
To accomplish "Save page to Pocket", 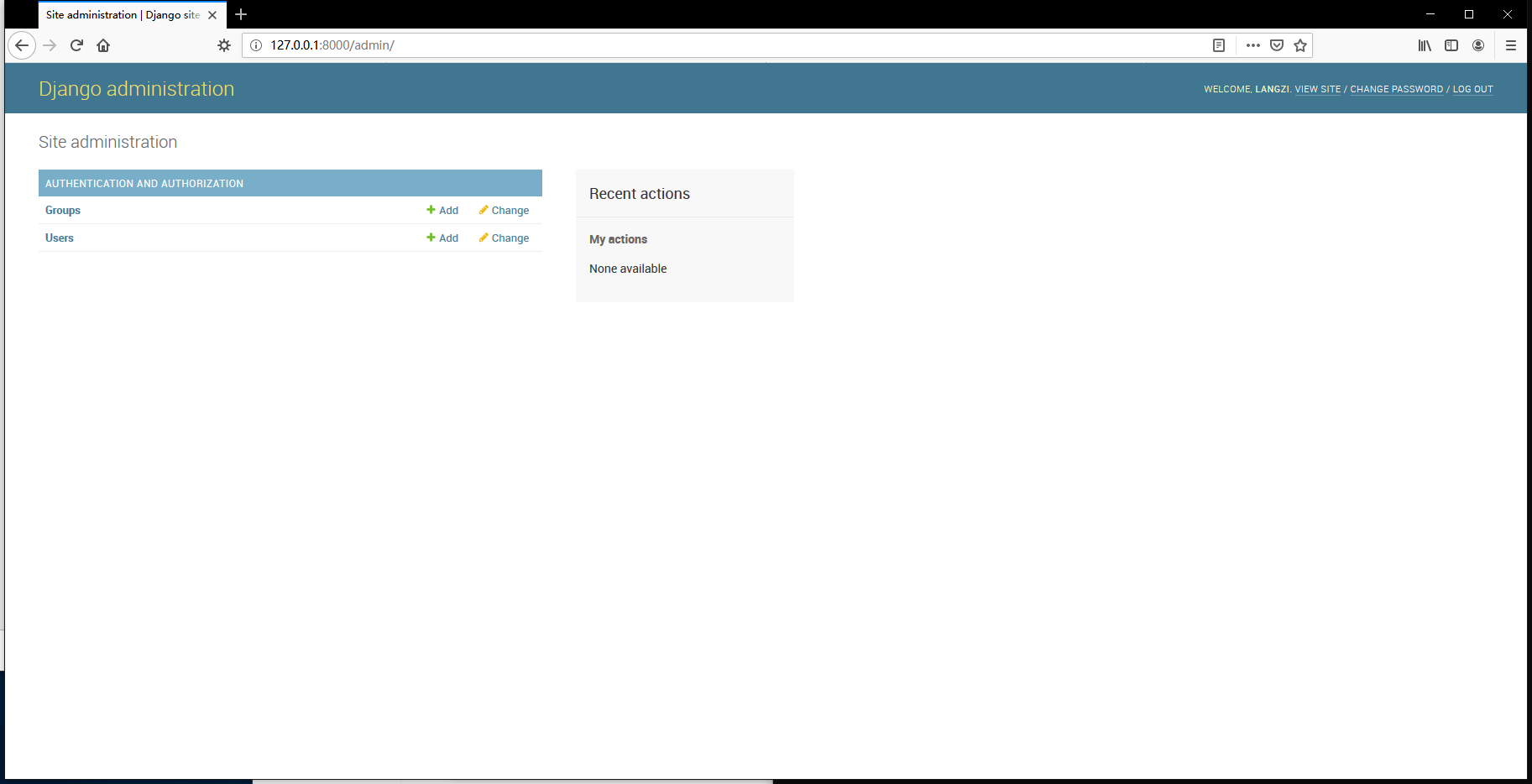I will click(1277, 45).
